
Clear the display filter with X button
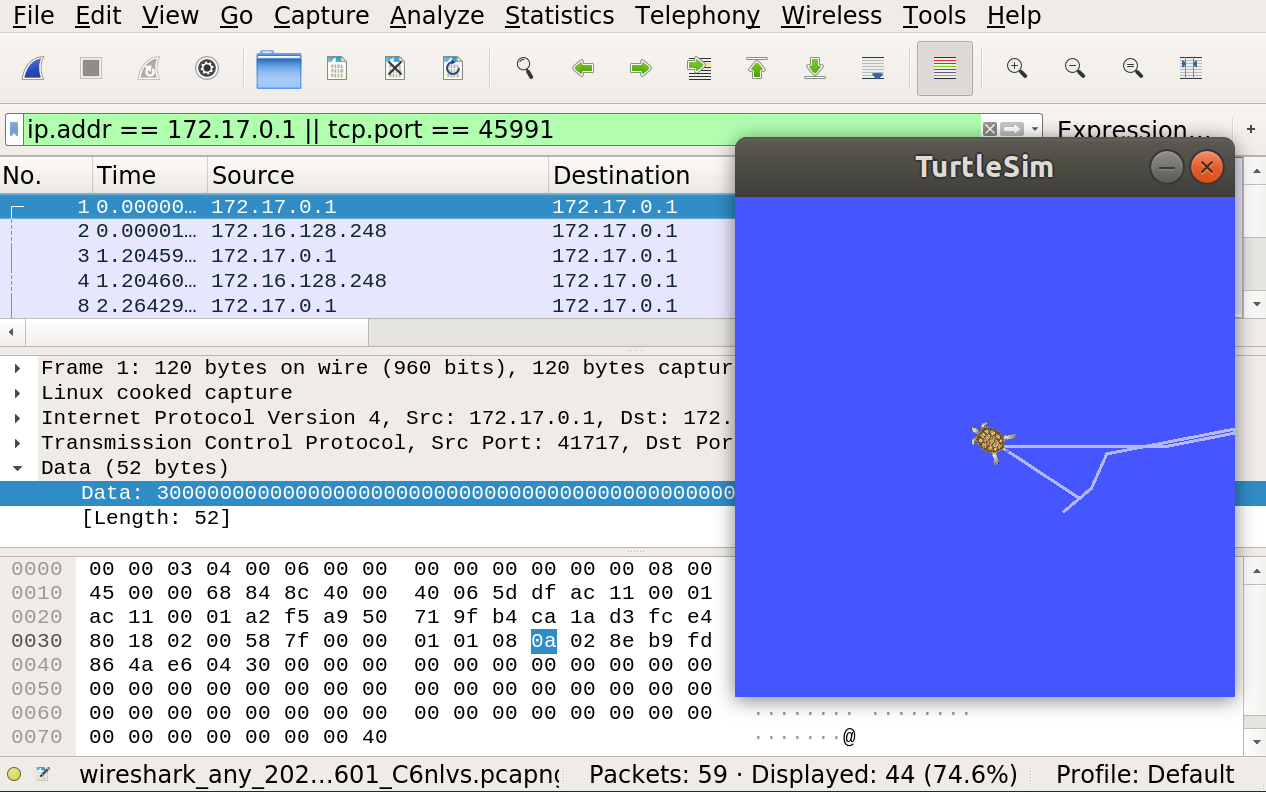[x=990, y=129]
